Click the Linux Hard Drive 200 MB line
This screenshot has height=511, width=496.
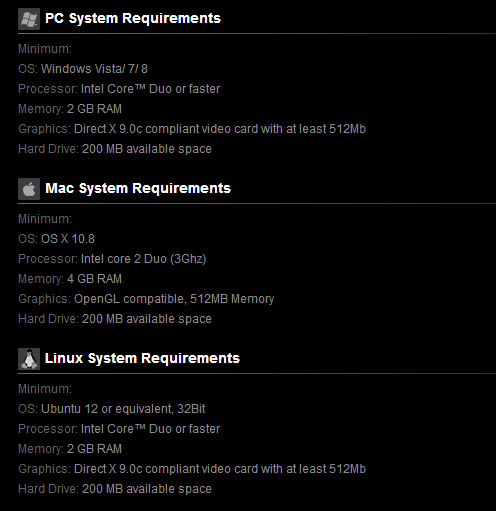[115, 489]
